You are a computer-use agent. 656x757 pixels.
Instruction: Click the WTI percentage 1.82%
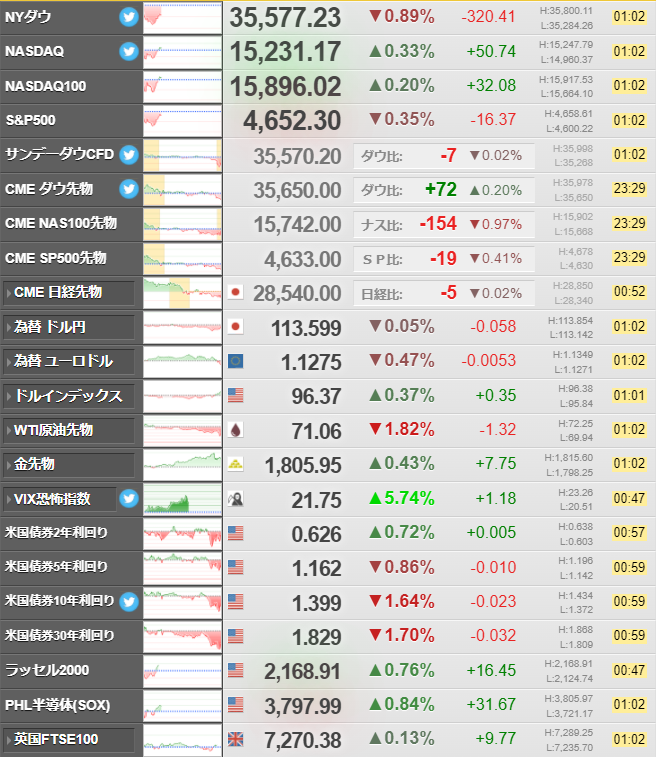pyautogui.click(x=402, y=429)
